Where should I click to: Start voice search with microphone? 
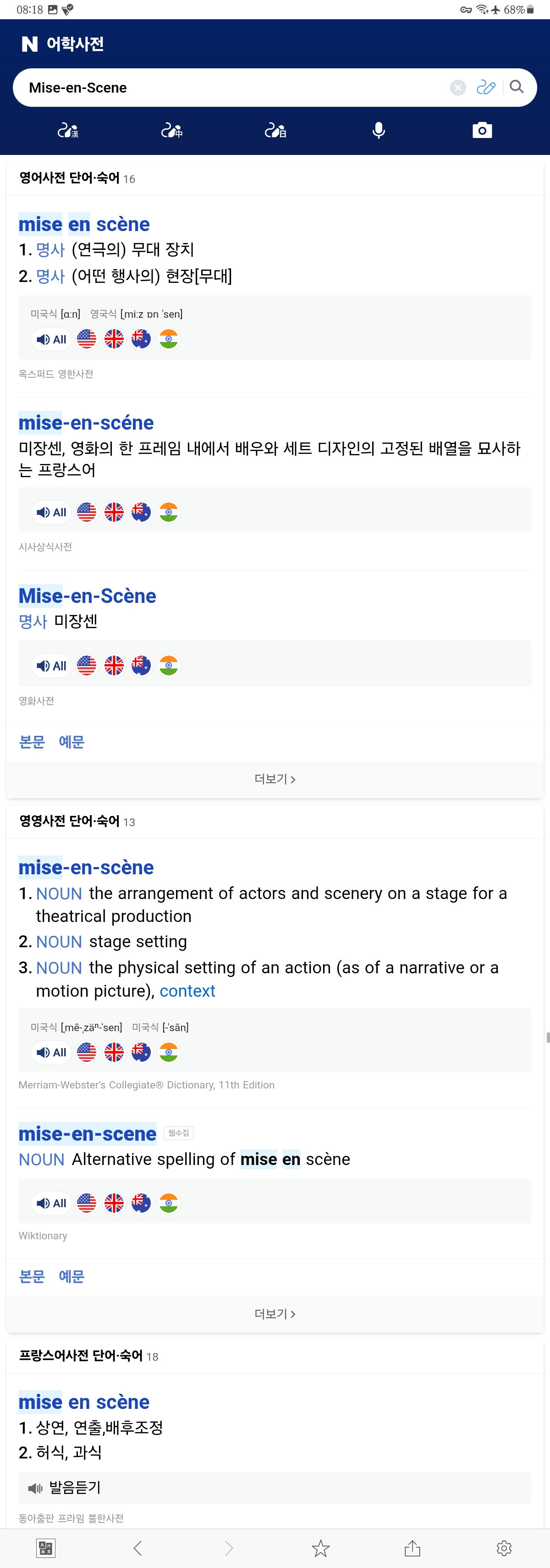pyautogui.click(x=379, y=130)
